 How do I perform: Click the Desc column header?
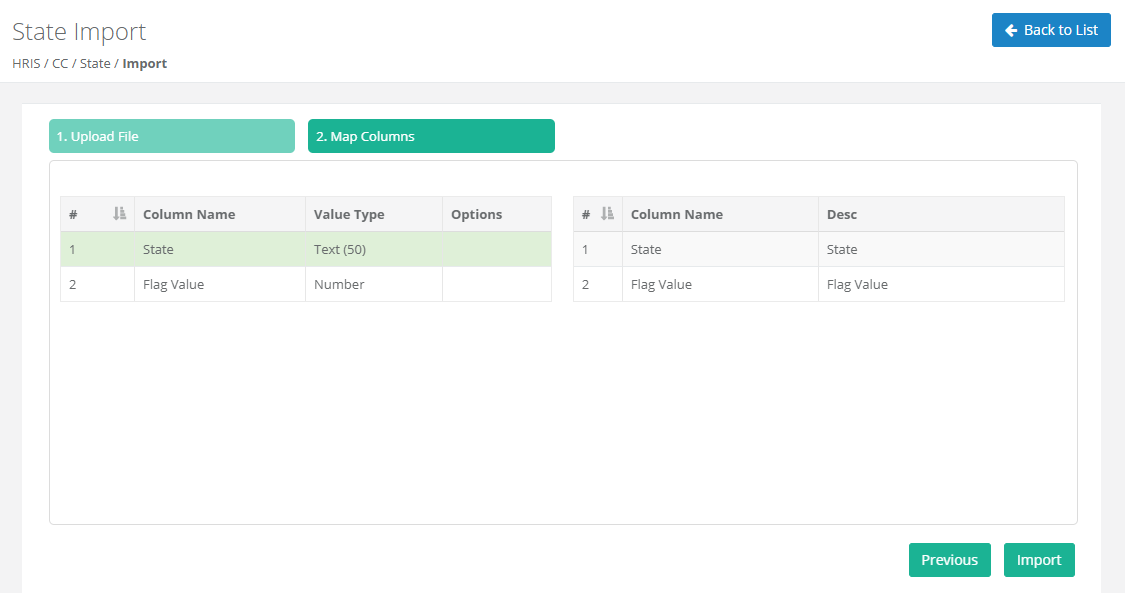pos(842,214)
